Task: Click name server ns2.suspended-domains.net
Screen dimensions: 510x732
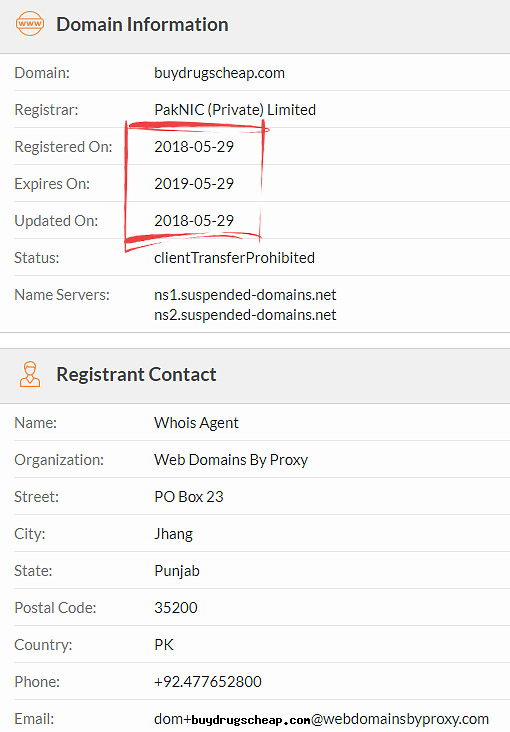Action: (245, 315)
